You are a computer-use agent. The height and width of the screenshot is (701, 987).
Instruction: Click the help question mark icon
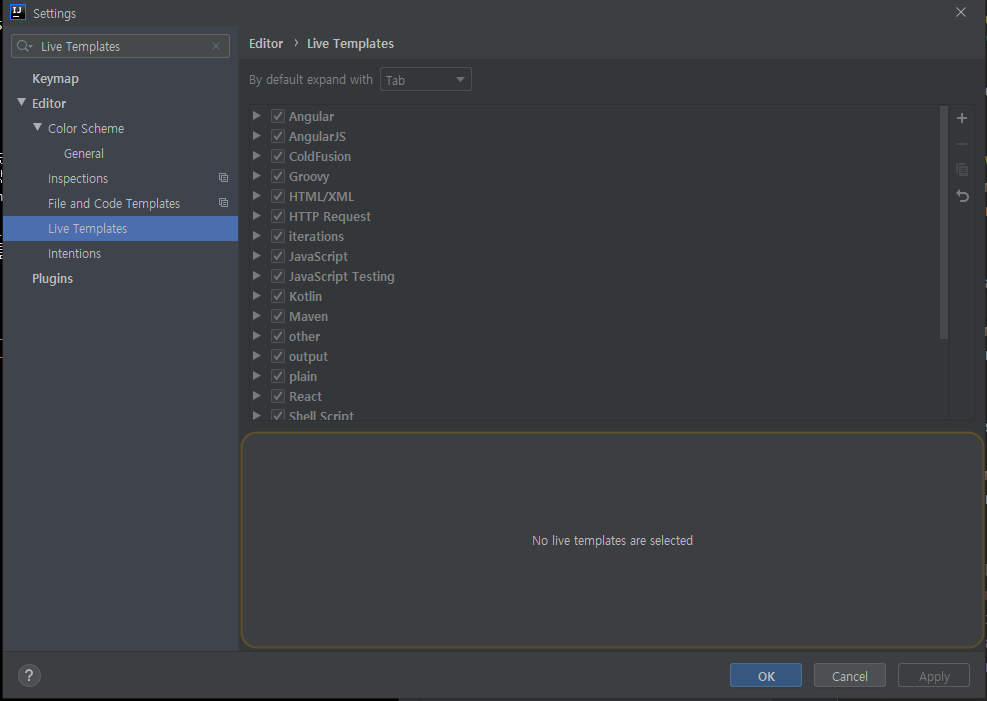click(x=30, y=676)
